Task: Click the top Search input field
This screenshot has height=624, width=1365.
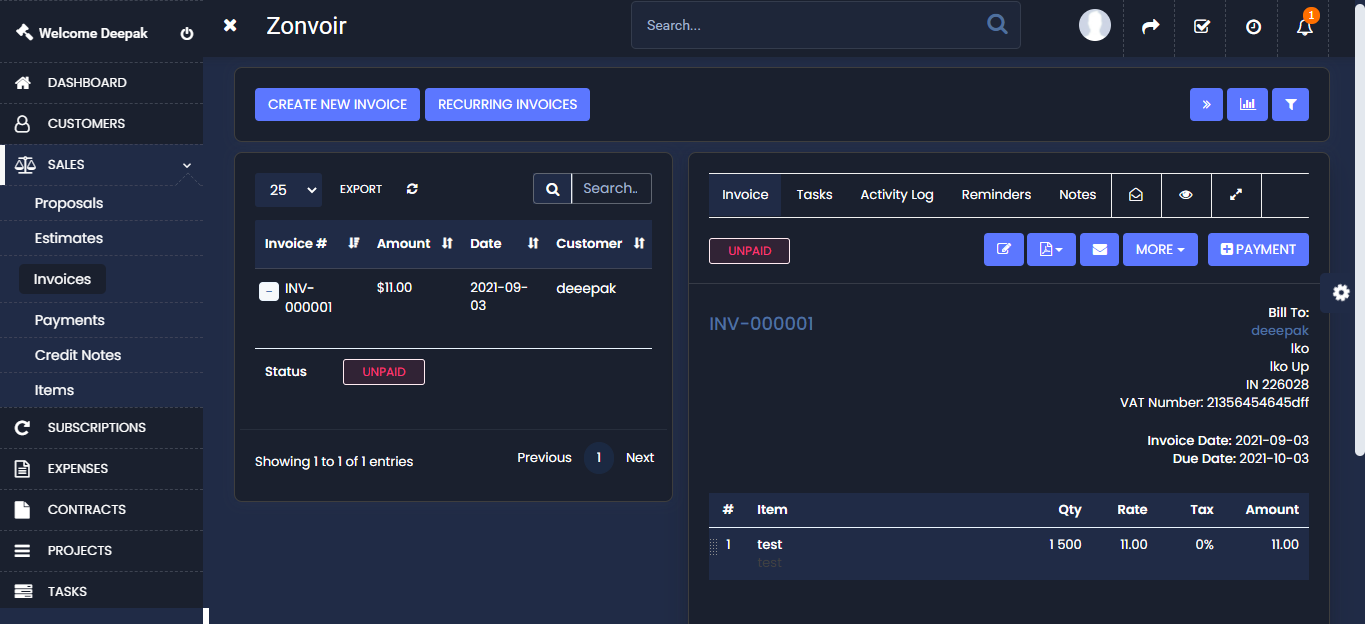Action: 810,25
